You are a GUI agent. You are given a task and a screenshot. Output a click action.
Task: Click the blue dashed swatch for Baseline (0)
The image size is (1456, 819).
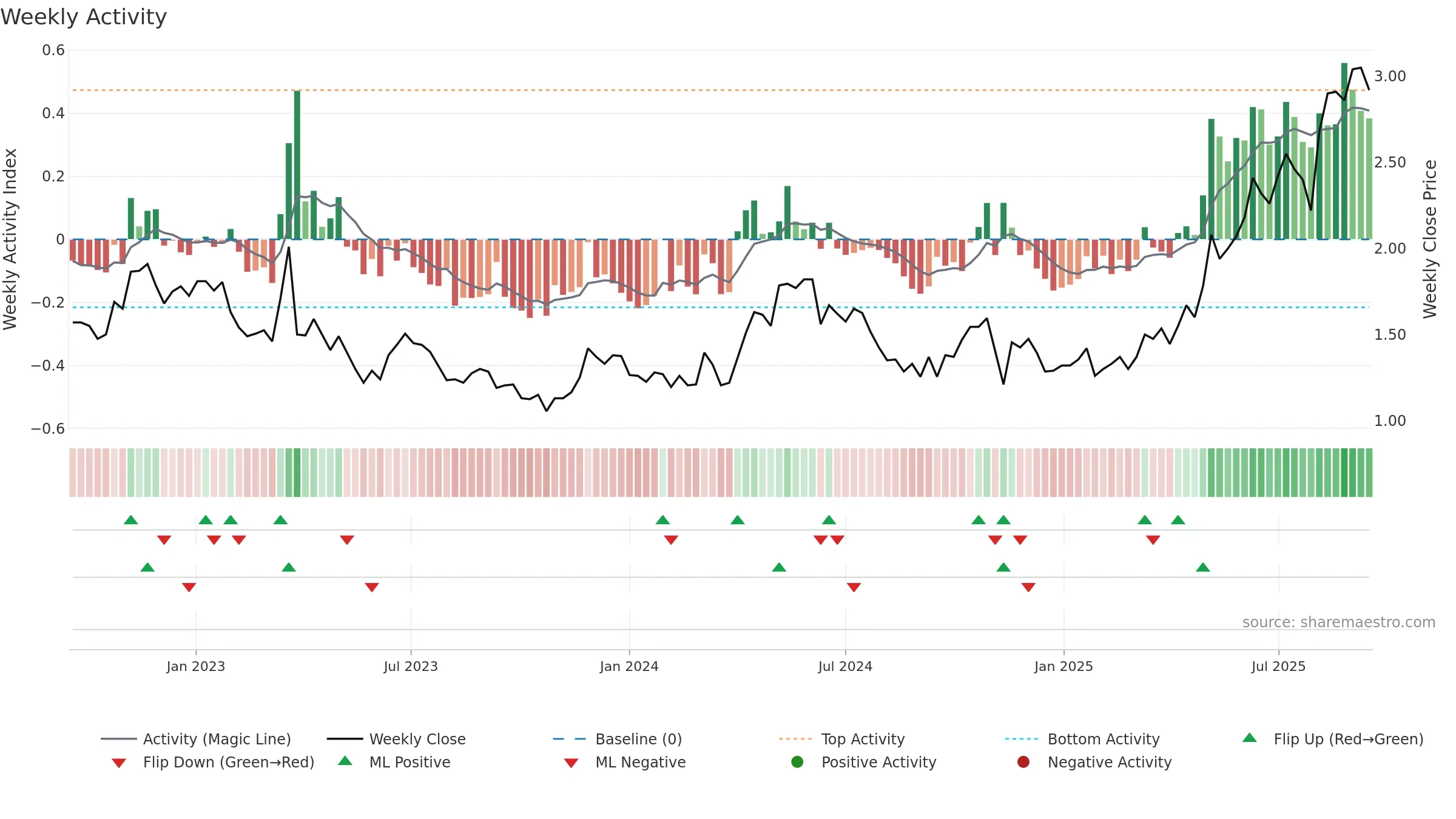pos(569,739)
